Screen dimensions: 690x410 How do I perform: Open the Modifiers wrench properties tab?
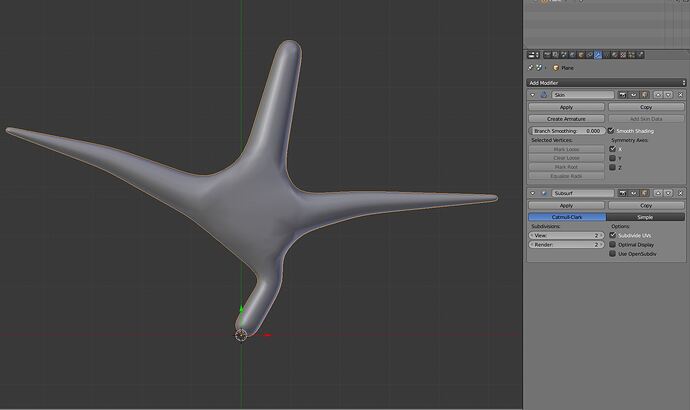[x=598, y=55]
